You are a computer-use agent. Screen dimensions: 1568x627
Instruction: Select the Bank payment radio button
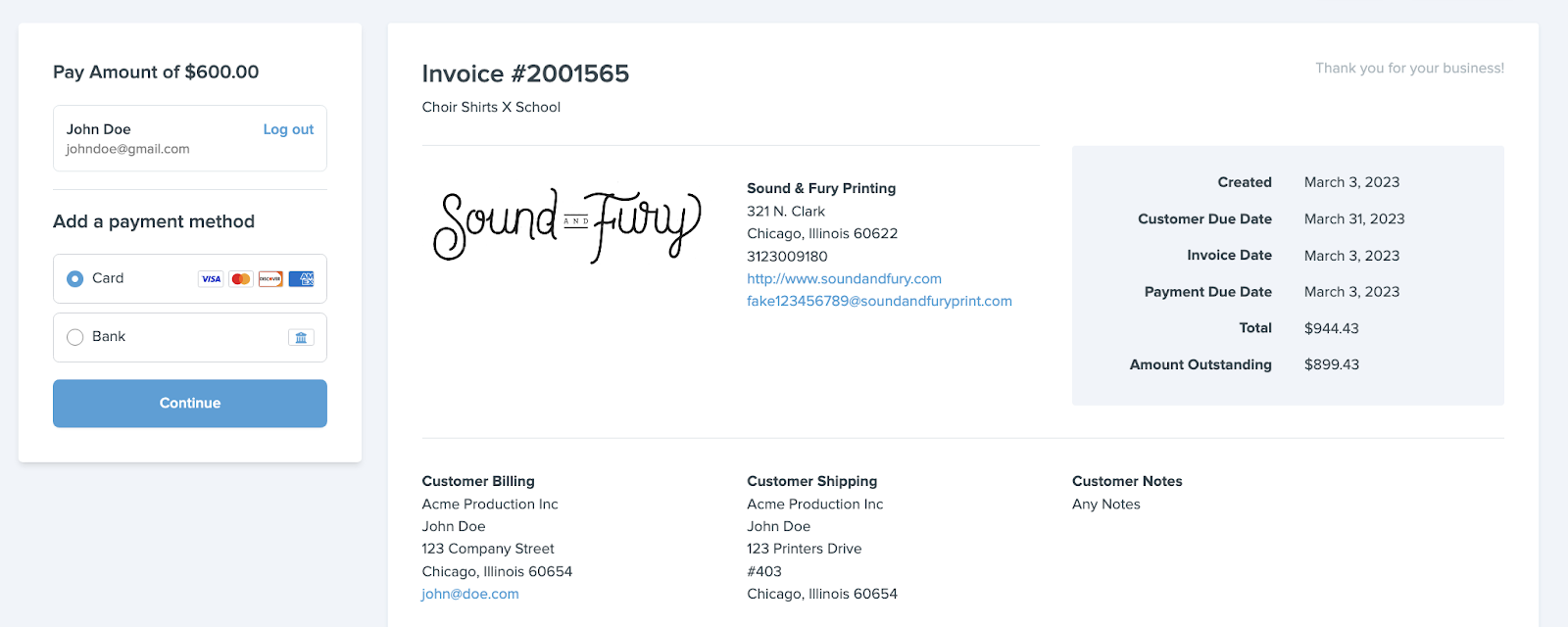pos(75,337)
